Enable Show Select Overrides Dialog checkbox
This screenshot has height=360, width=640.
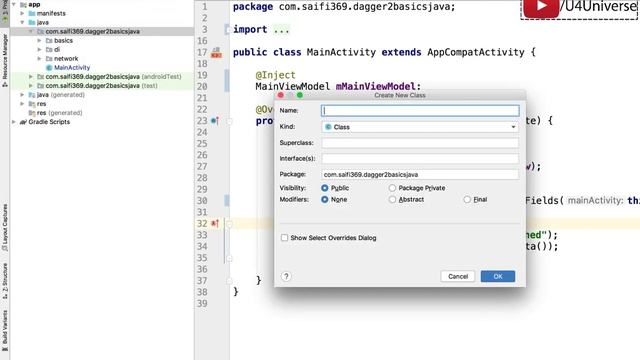[x=284, y=238]
